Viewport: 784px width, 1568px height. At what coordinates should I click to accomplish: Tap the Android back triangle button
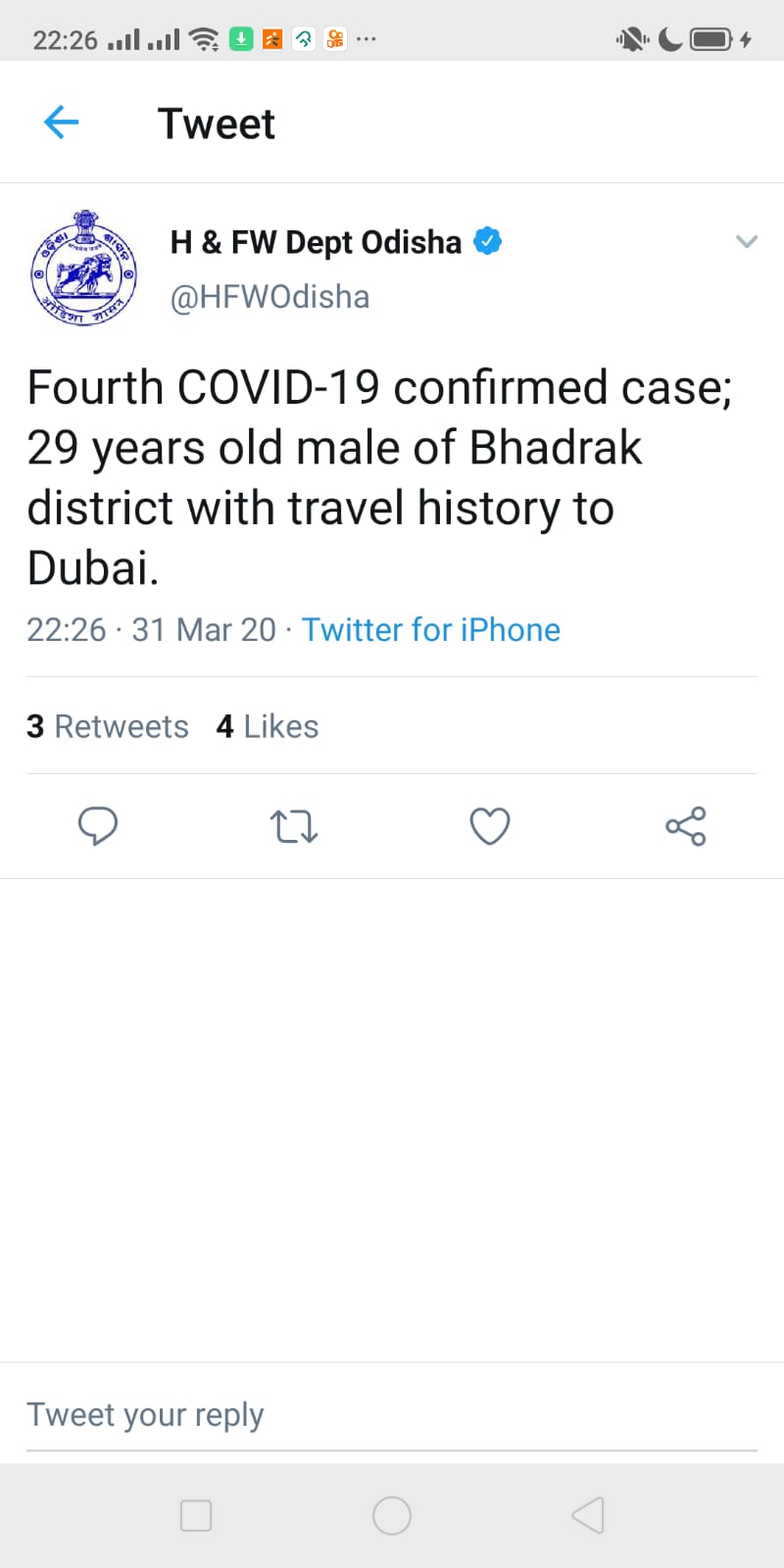tap(588, 1515)
